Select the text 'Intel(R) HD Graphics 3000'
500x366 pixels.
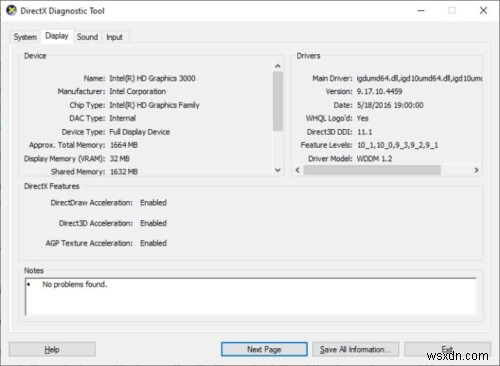coord(152,78)
